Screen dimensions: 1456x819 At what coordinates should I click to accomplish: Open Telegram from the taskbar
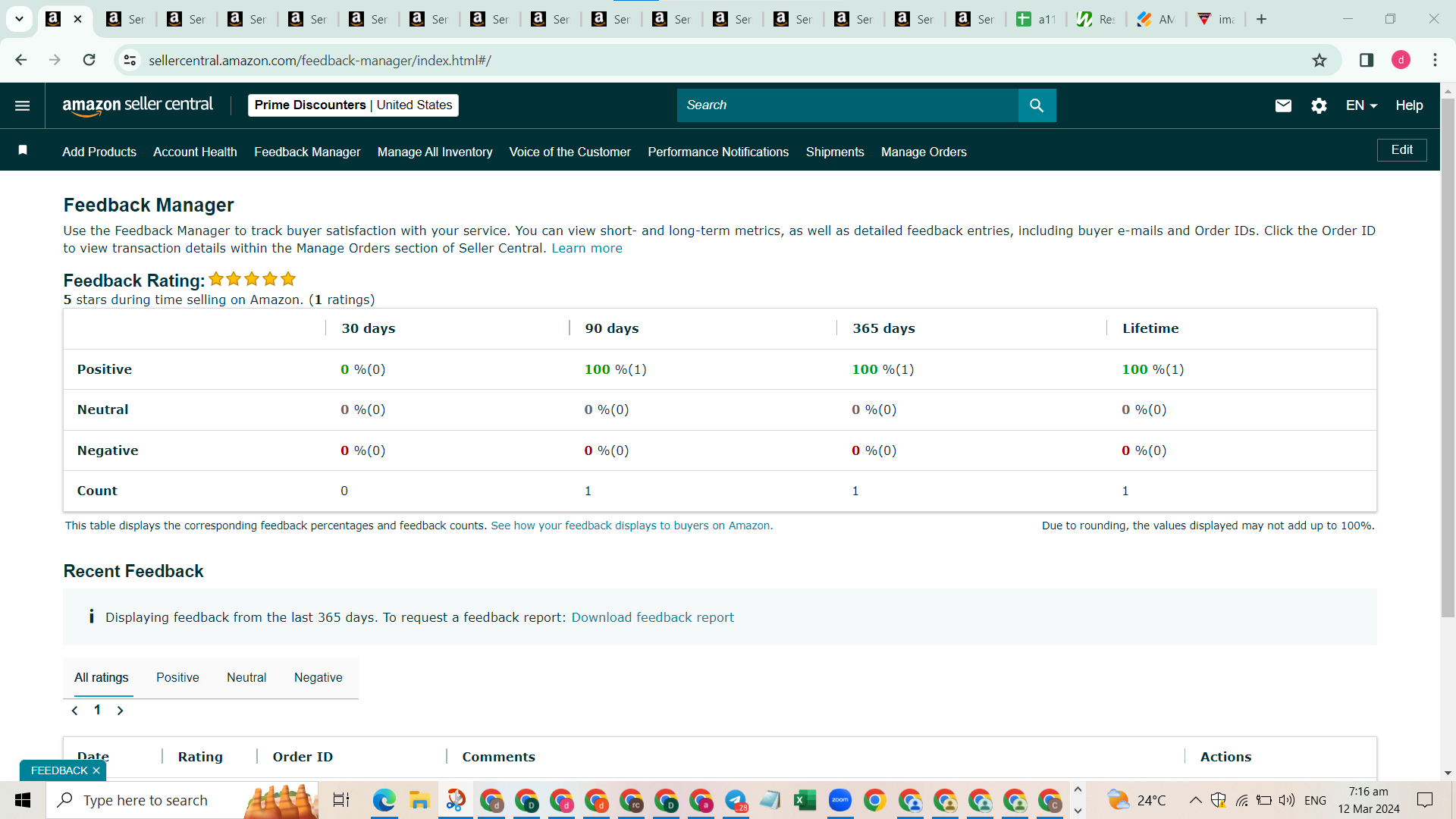[736, 800]
